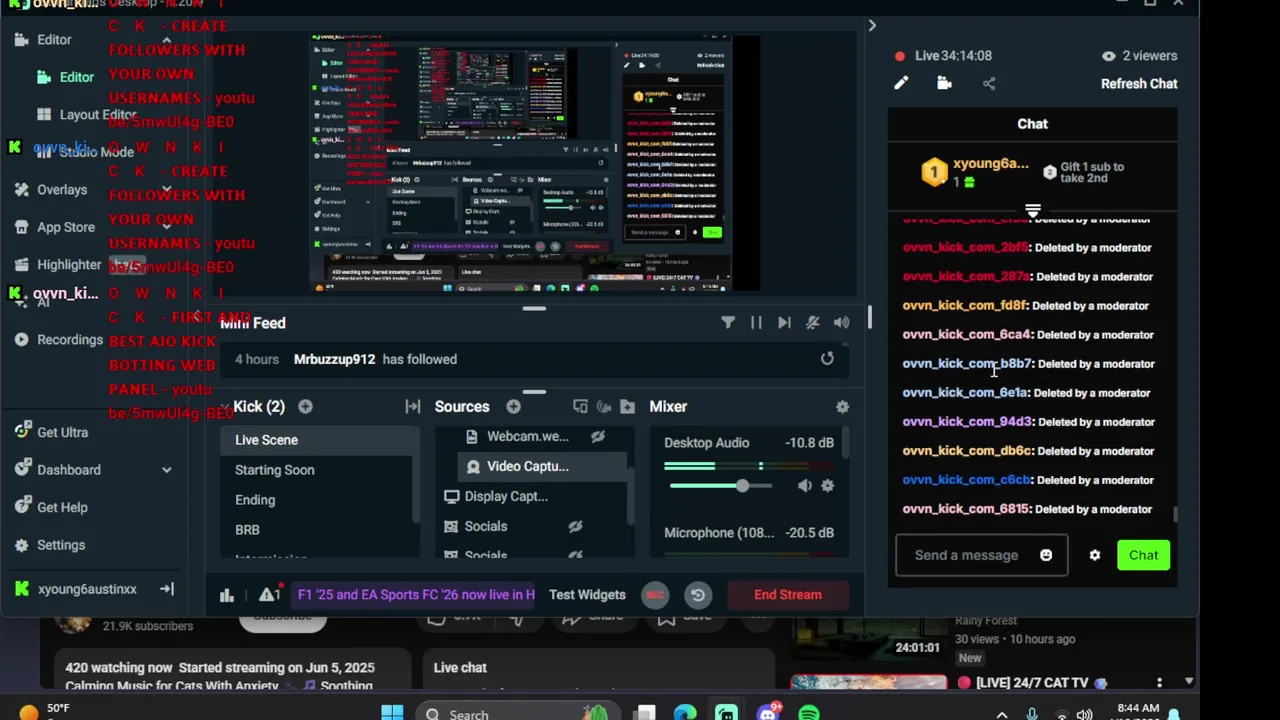
Task: Click Get Ultra in the sidebar
Action: (x=51, y=432)
